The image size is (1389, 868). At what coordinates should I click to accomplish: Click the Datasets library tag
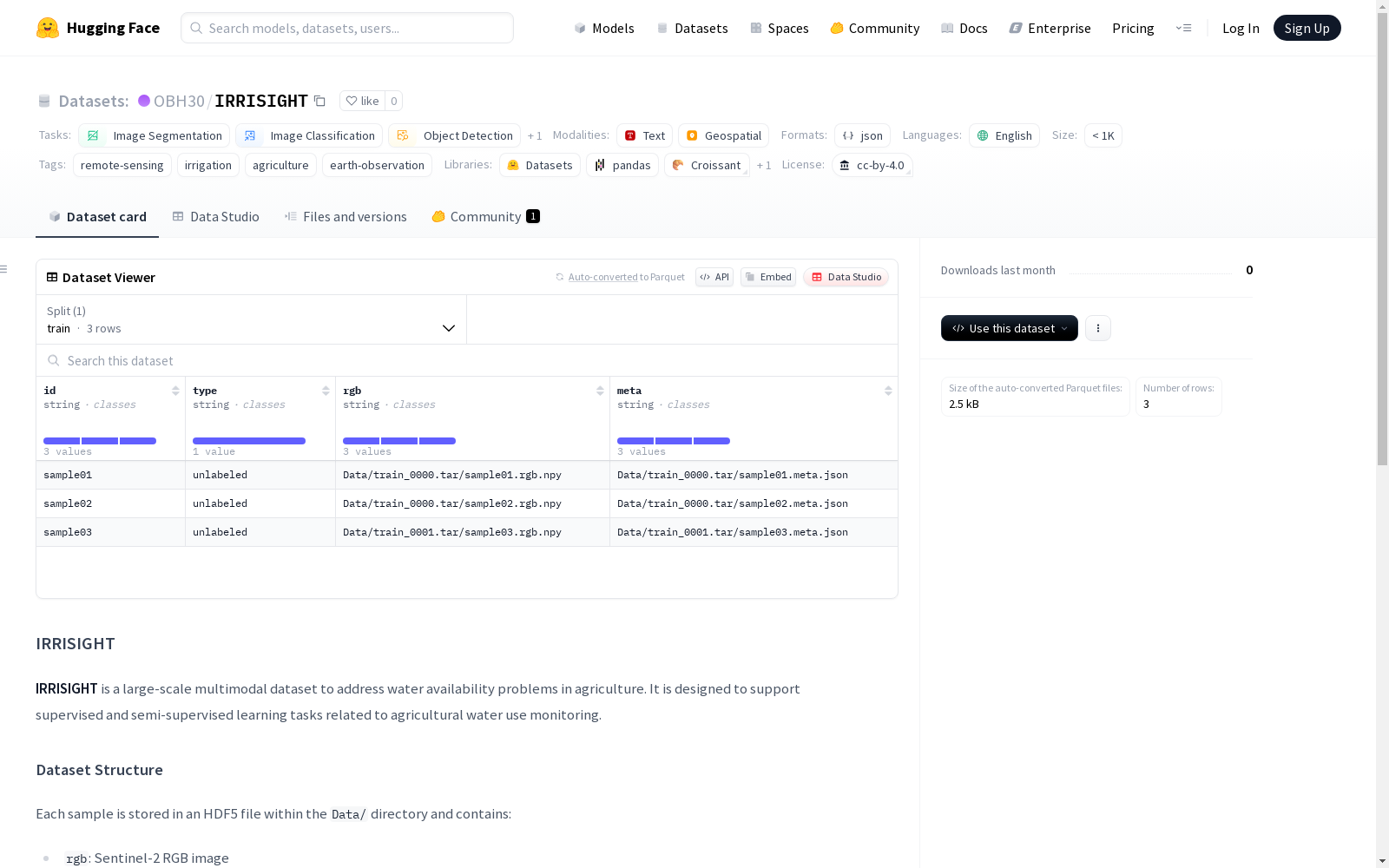click(x=540, y=165)
